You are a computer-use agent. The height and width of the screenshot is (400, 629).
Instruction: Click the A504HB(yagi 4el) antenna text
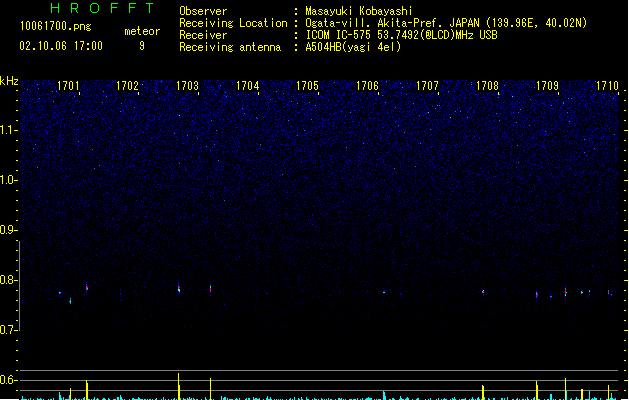click(x=353, y=47)
